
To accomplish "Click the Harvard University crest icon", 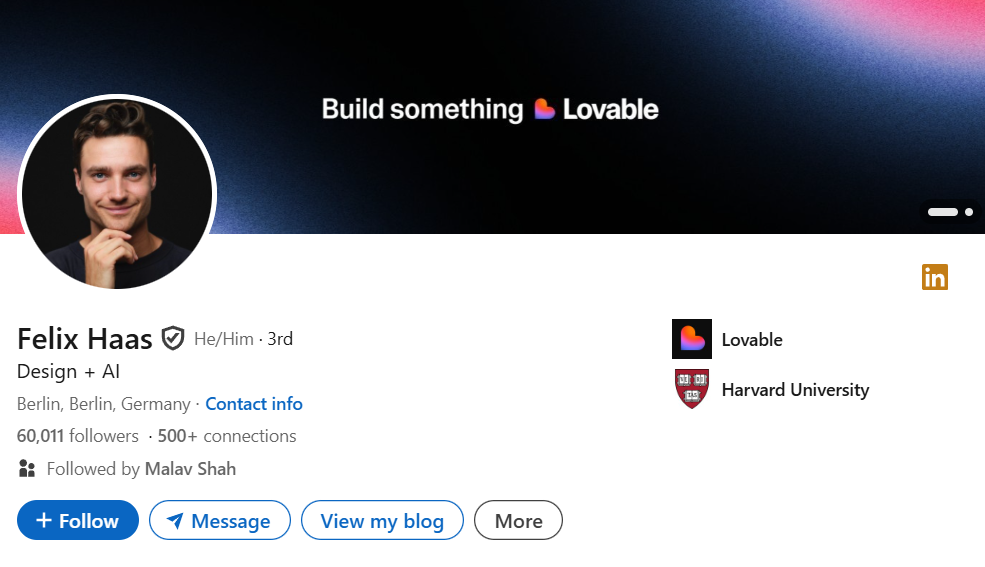I will (x=691, y=389).
